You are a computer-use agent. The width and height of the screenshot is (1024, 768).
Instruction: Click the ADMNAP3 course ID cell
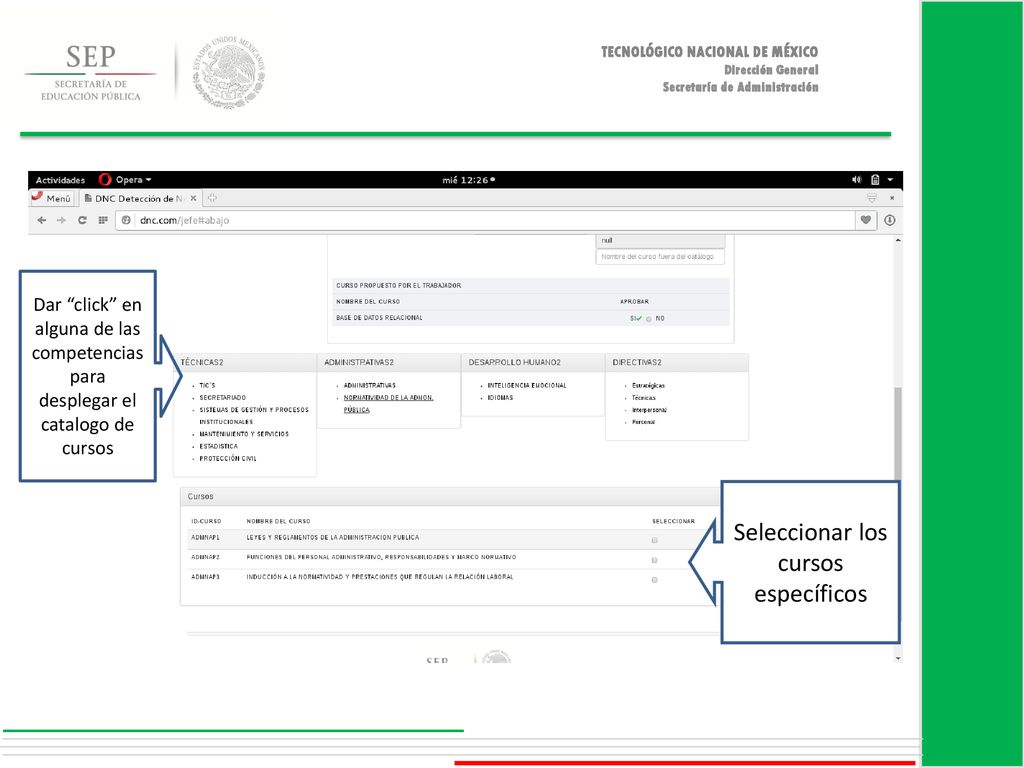206,577
